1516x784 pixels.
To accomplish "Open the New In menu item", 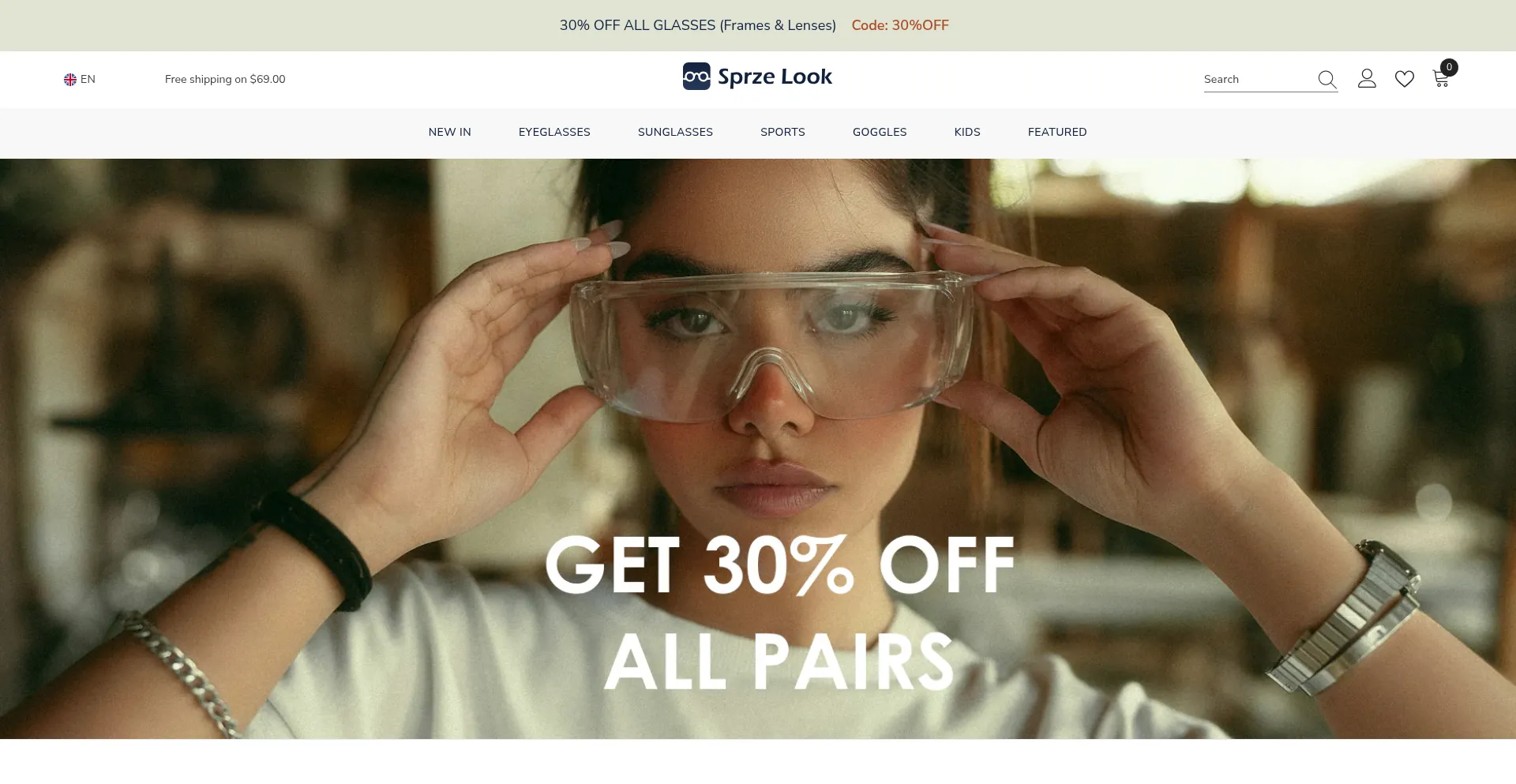I will pos(449,132).
